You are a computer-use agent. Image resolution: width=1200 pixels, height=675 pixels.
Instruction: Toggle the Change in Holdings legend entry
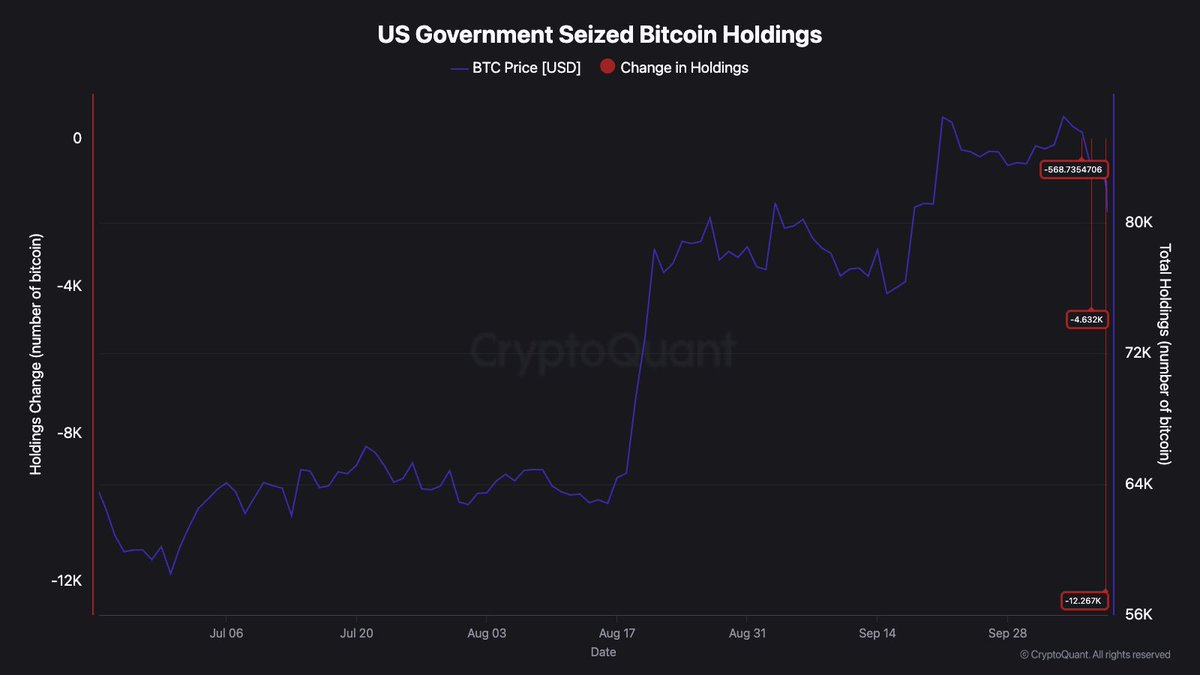click(x=673, y=68)
